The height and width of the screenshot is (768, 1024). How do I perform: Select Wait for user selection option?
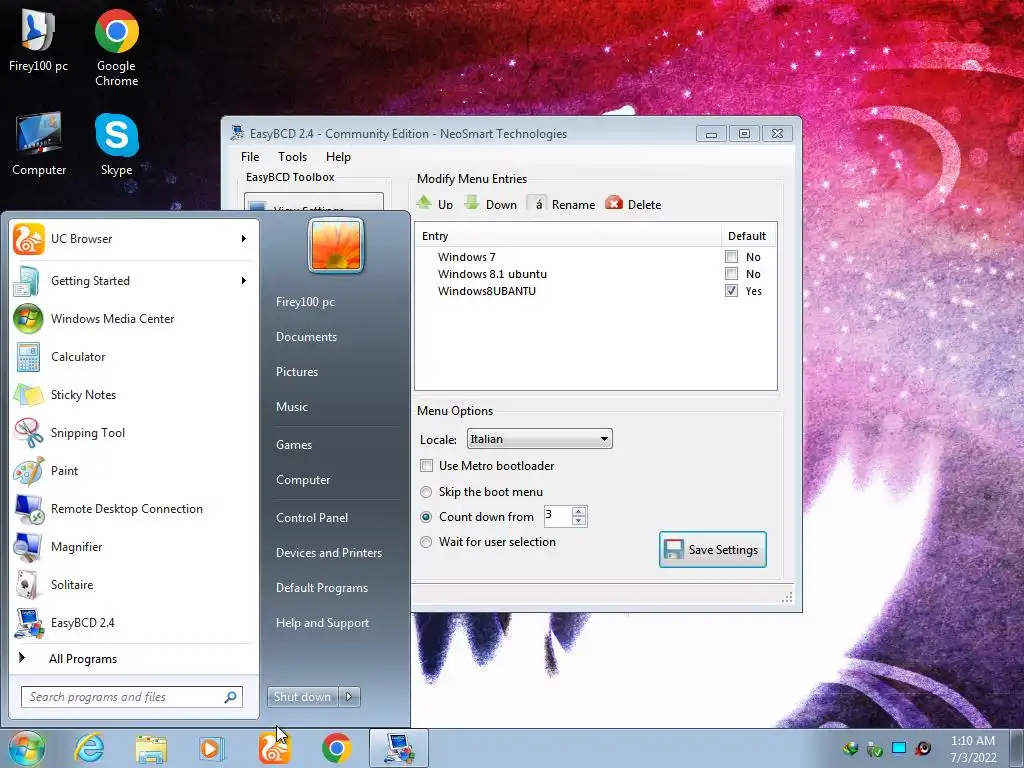tap(426, 541)
